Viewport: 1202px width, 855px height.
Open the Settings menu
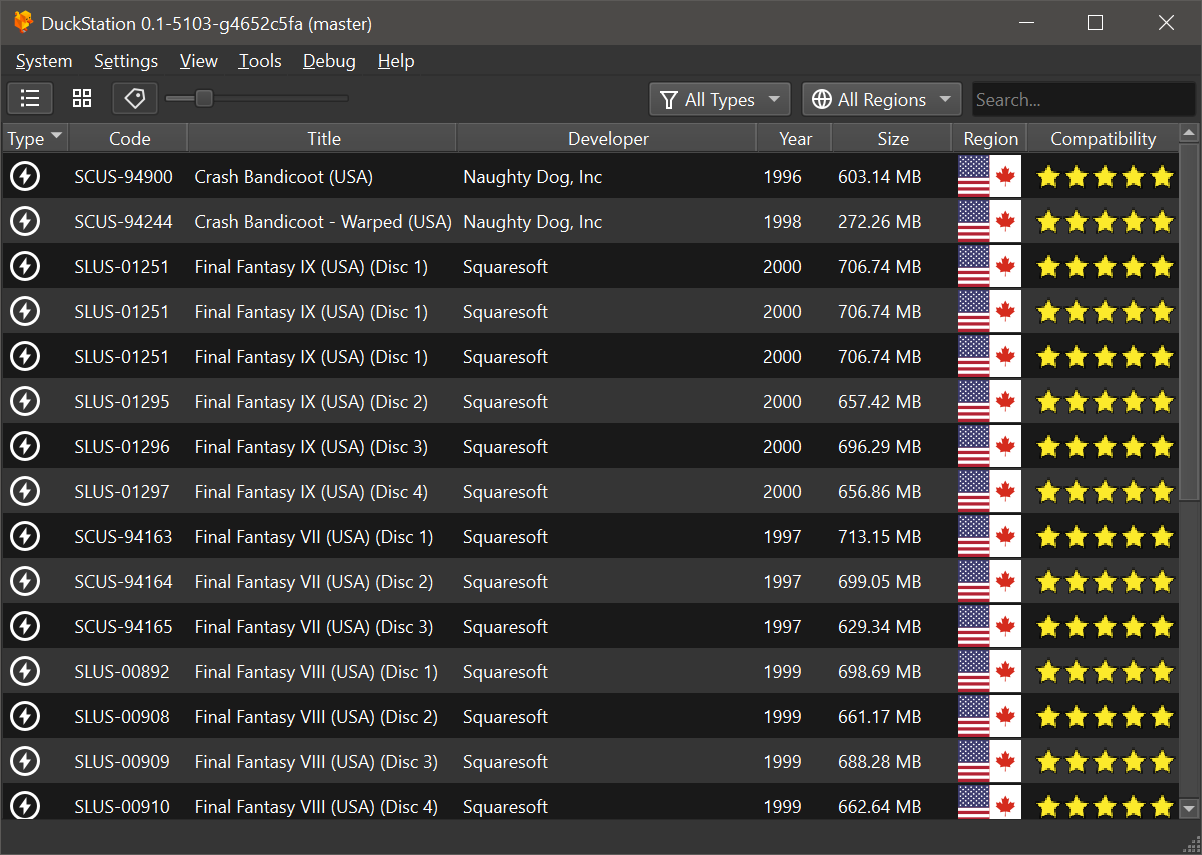(126, 61)
